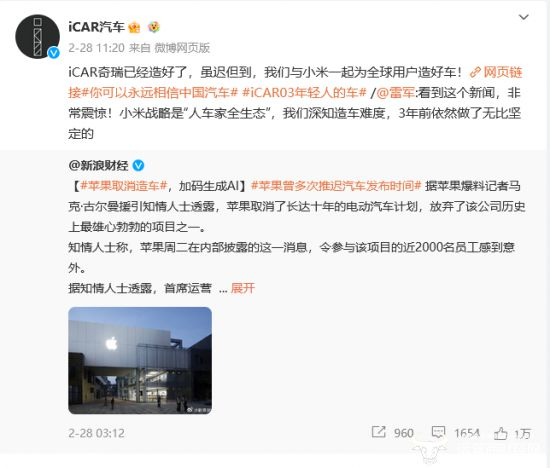
Task: Open hashtag #iCAR03年轻人的车#
Action: coord(304,93)
